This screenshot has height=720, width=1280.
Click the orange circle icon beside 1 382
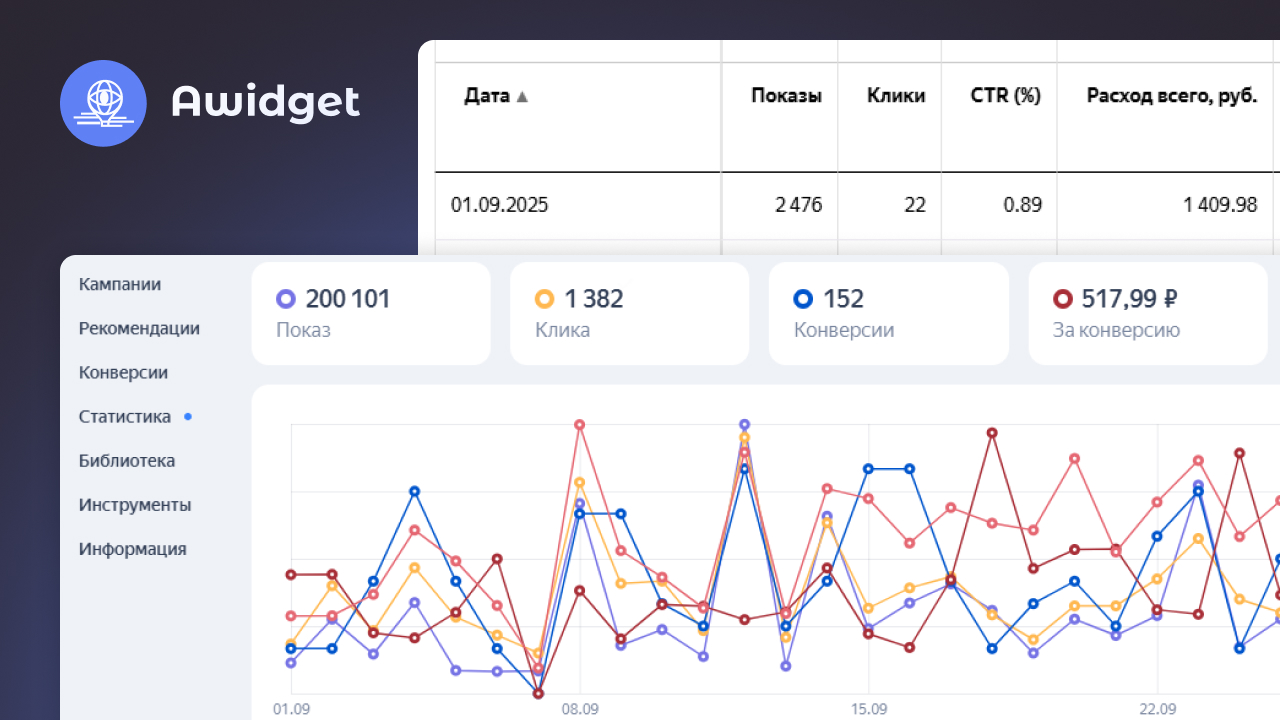545,299
